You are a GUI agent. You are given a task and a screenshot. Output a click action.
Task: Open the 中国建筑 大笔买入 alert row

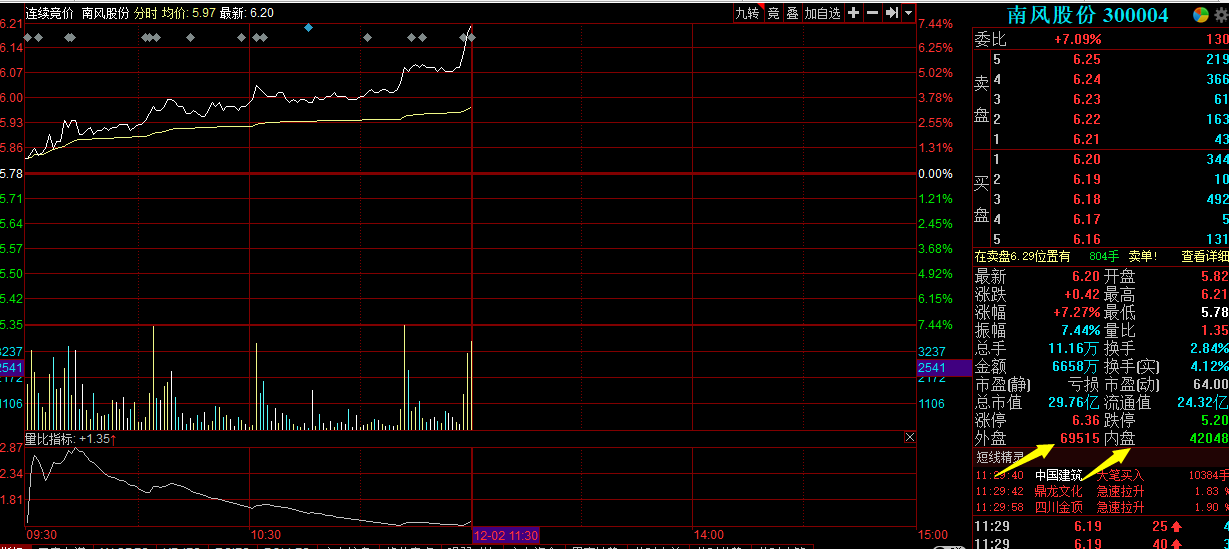[1101, 475]
